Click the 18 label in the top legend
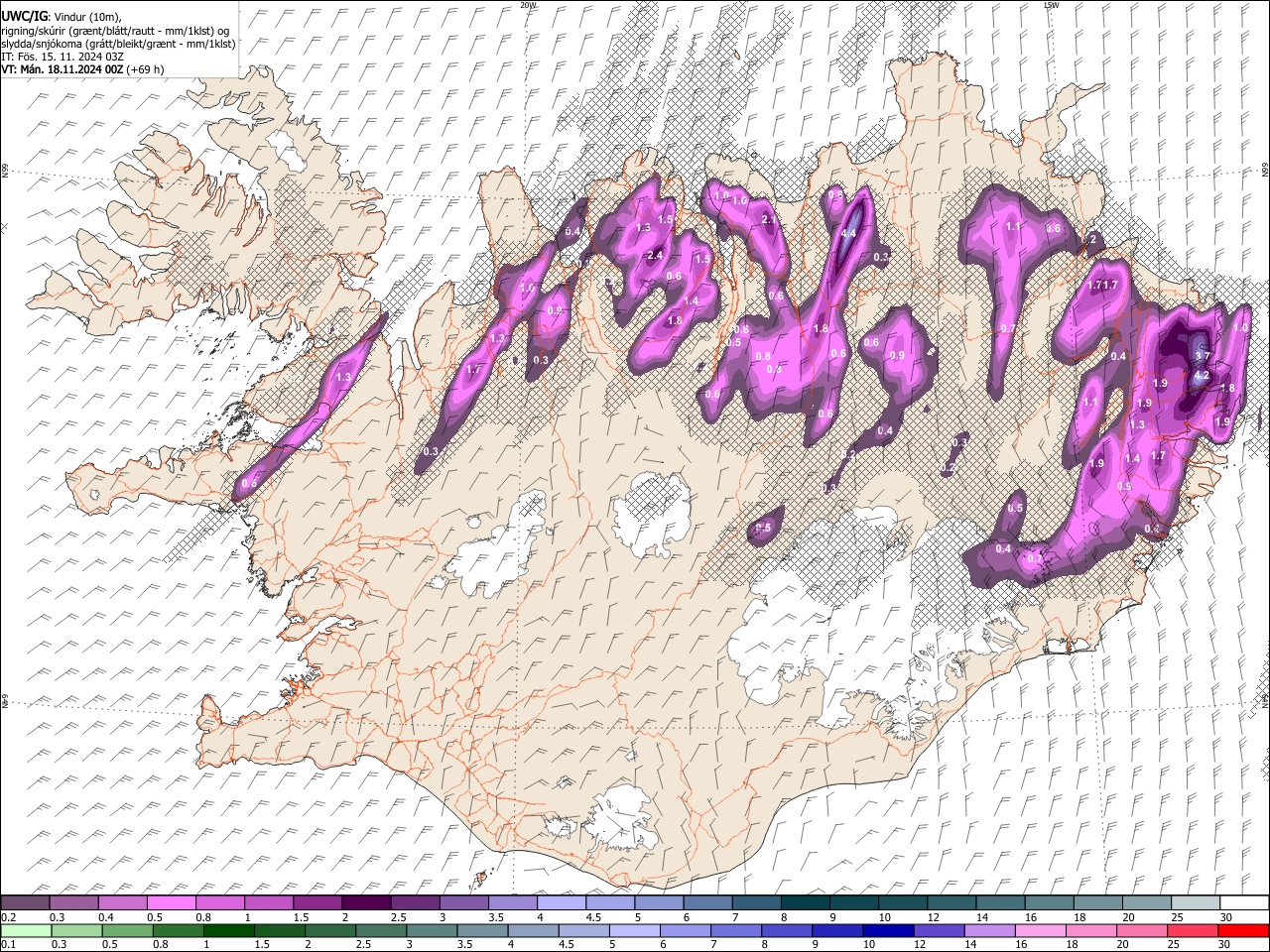1270x952 pixels. (x=1079, y=917)
